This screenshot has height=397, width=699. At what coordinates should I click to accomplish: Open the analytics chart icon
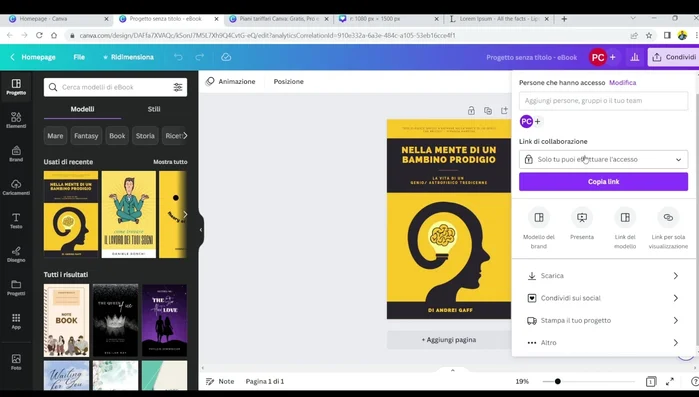(634, 57)
